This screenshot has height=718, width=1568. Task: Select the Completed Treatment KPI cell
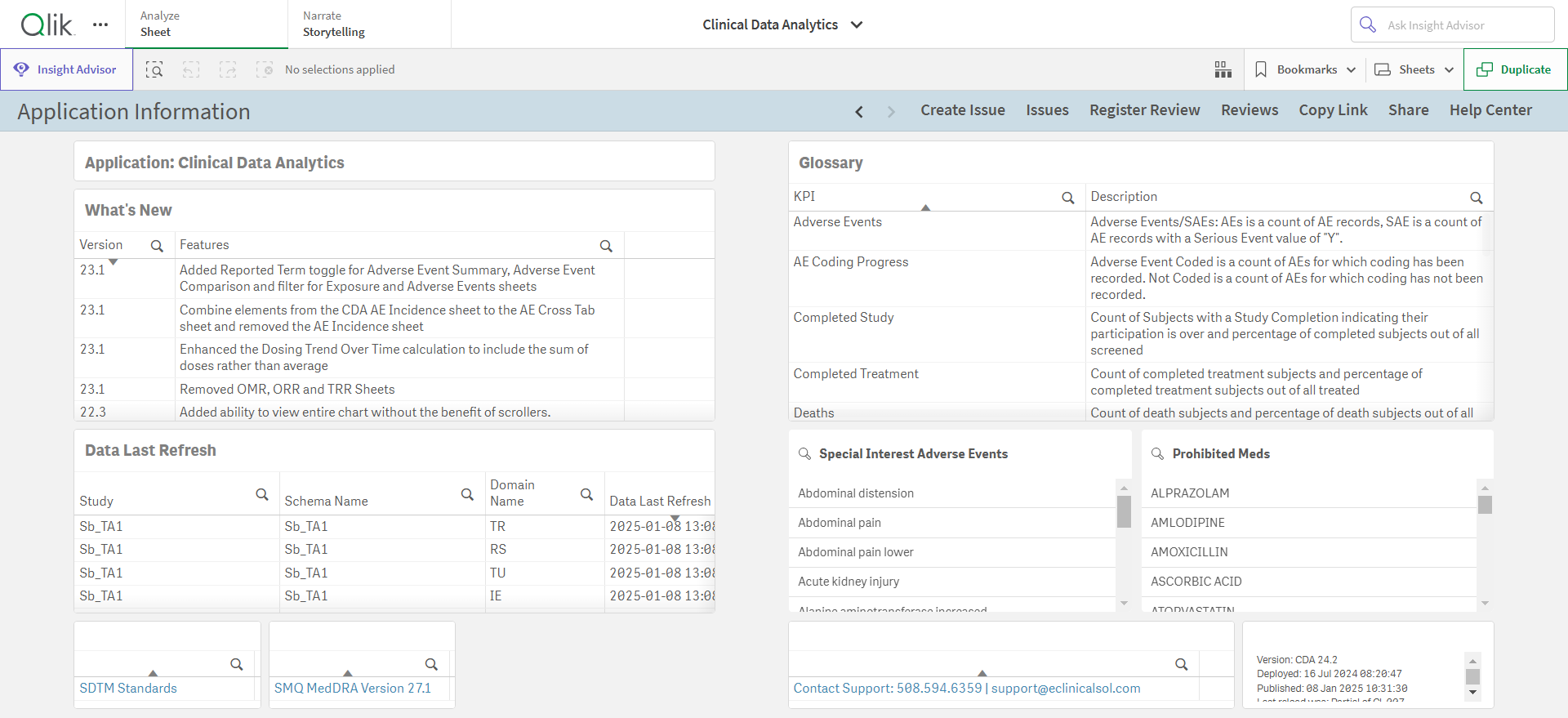tap(936, 382)
